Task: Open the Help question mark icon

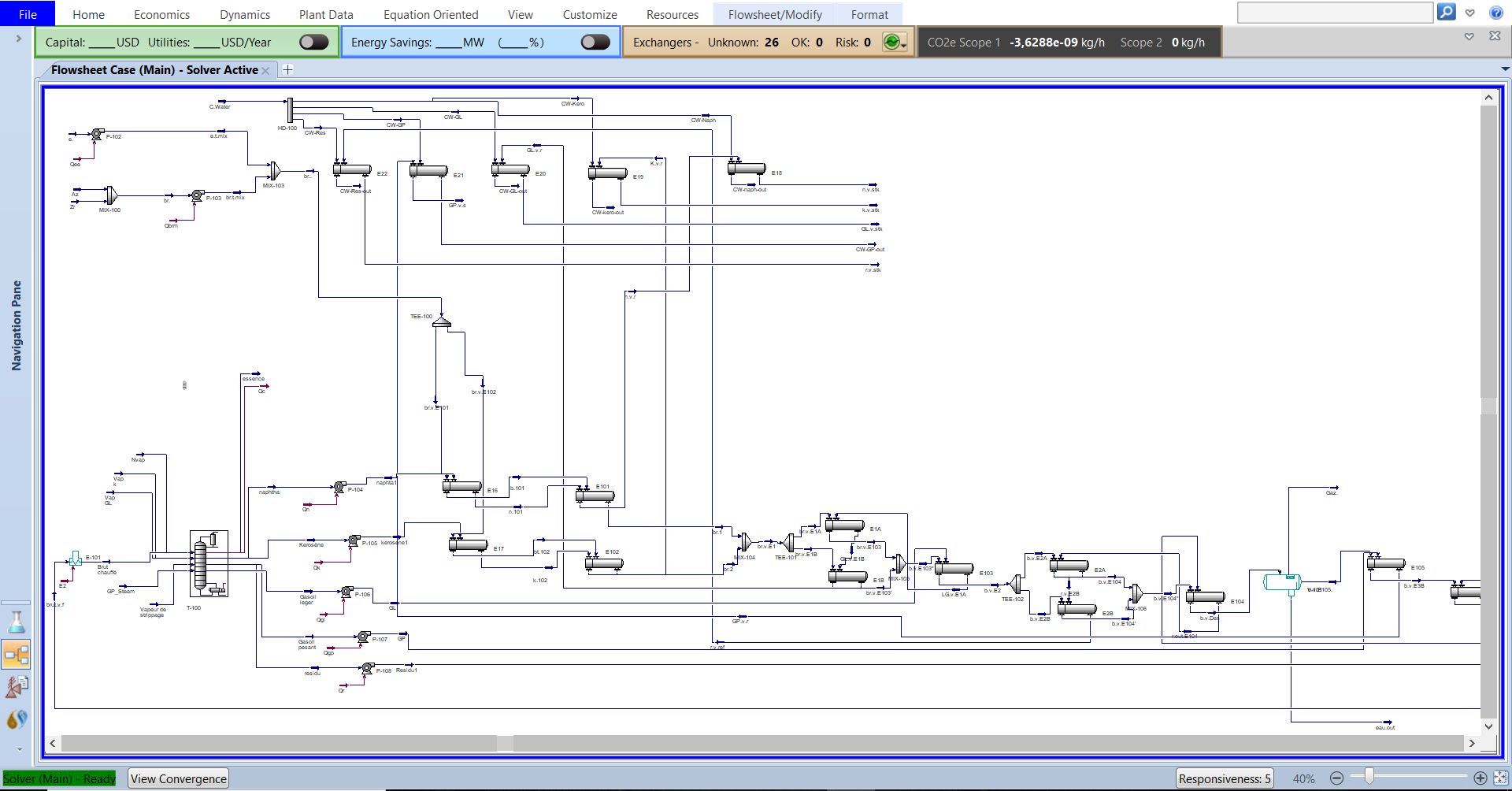Action: (1496, 13)
